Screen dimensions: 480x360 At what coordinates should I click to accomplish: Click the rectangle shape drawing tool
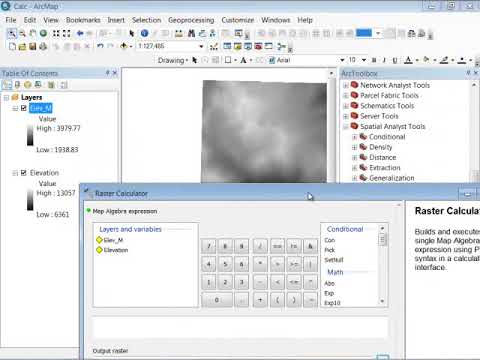(x=228, y=60)
